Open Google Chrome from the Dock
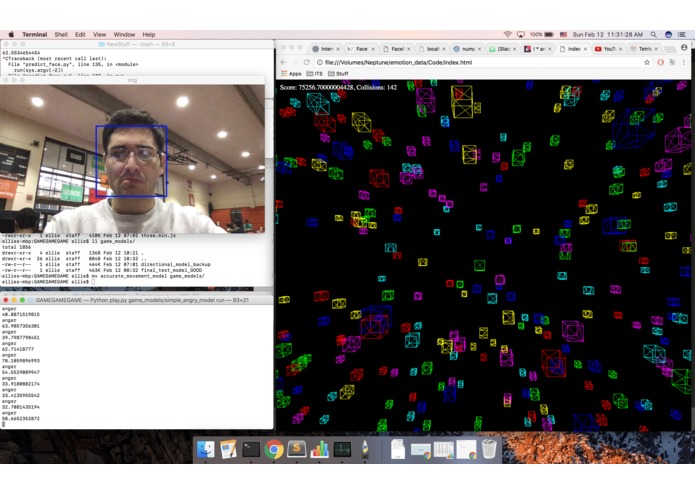 pyautogui.click(x=274, y=450)
